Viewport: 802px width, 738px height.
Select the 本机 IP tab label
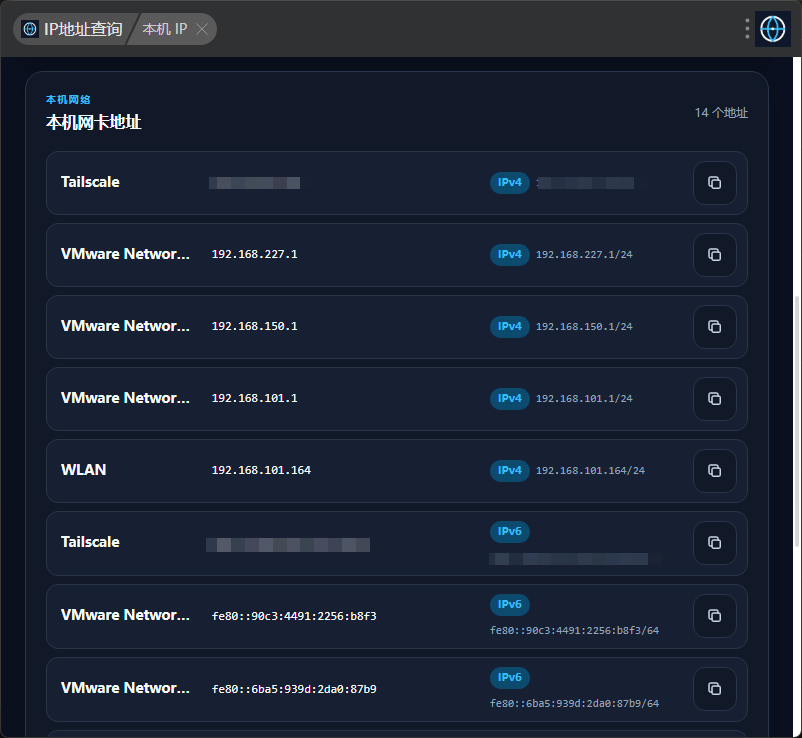click(165, 29)
